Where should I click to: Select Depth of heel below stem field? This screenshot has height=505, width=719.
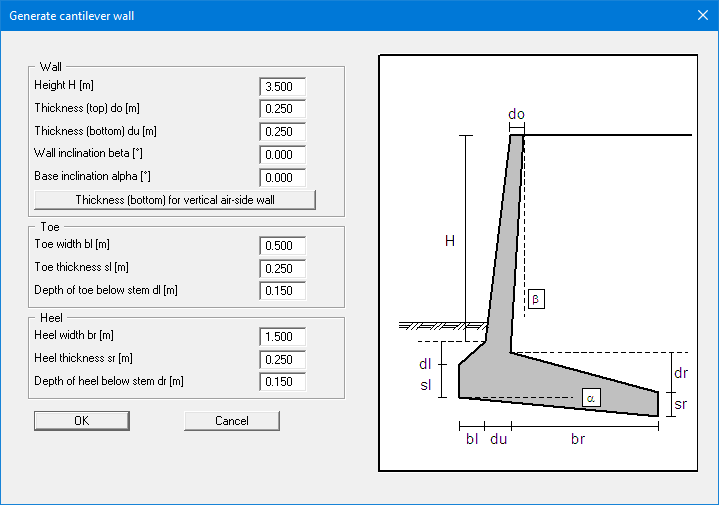[x=282, y=382]
